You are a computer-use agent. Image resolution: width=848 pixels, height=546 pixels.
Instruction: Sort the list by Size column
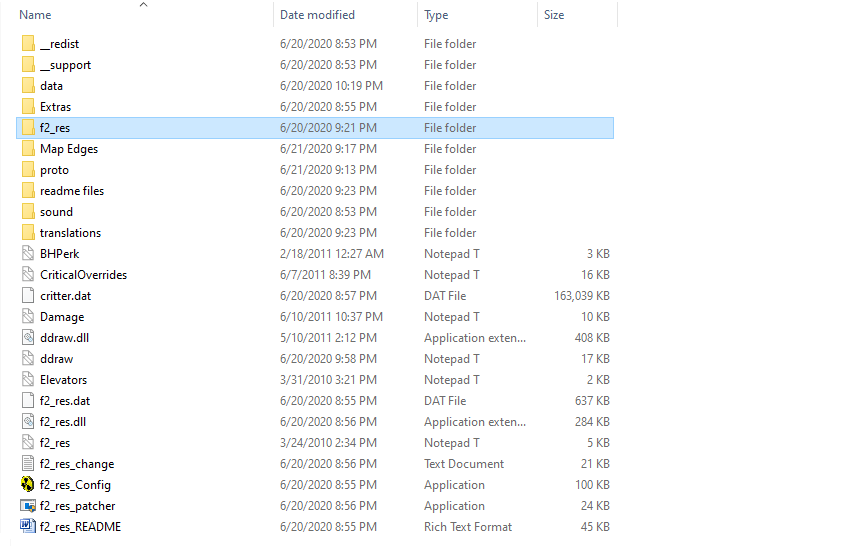pos(554,15)
